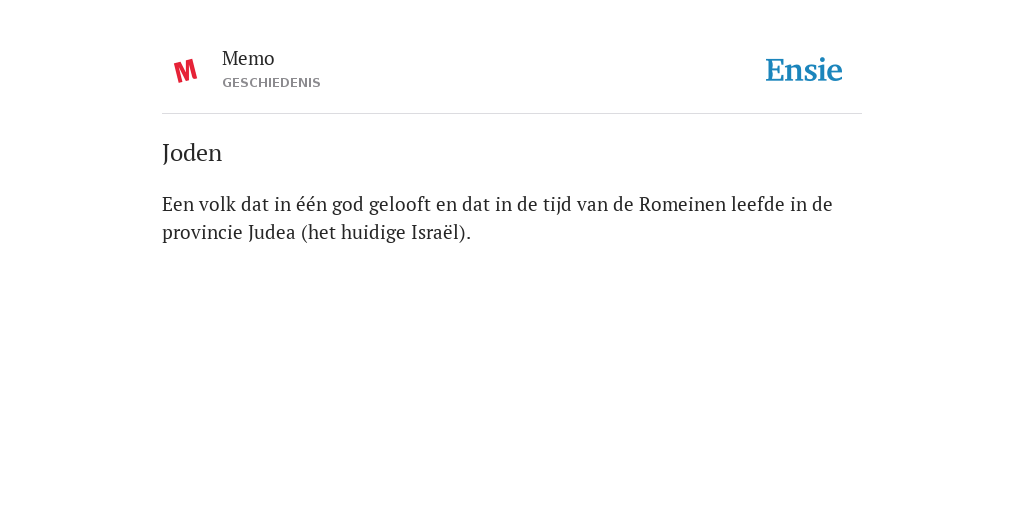Screen dimensions: 1024x512
Task: Click the Joden heading
Action: point(192,153)
